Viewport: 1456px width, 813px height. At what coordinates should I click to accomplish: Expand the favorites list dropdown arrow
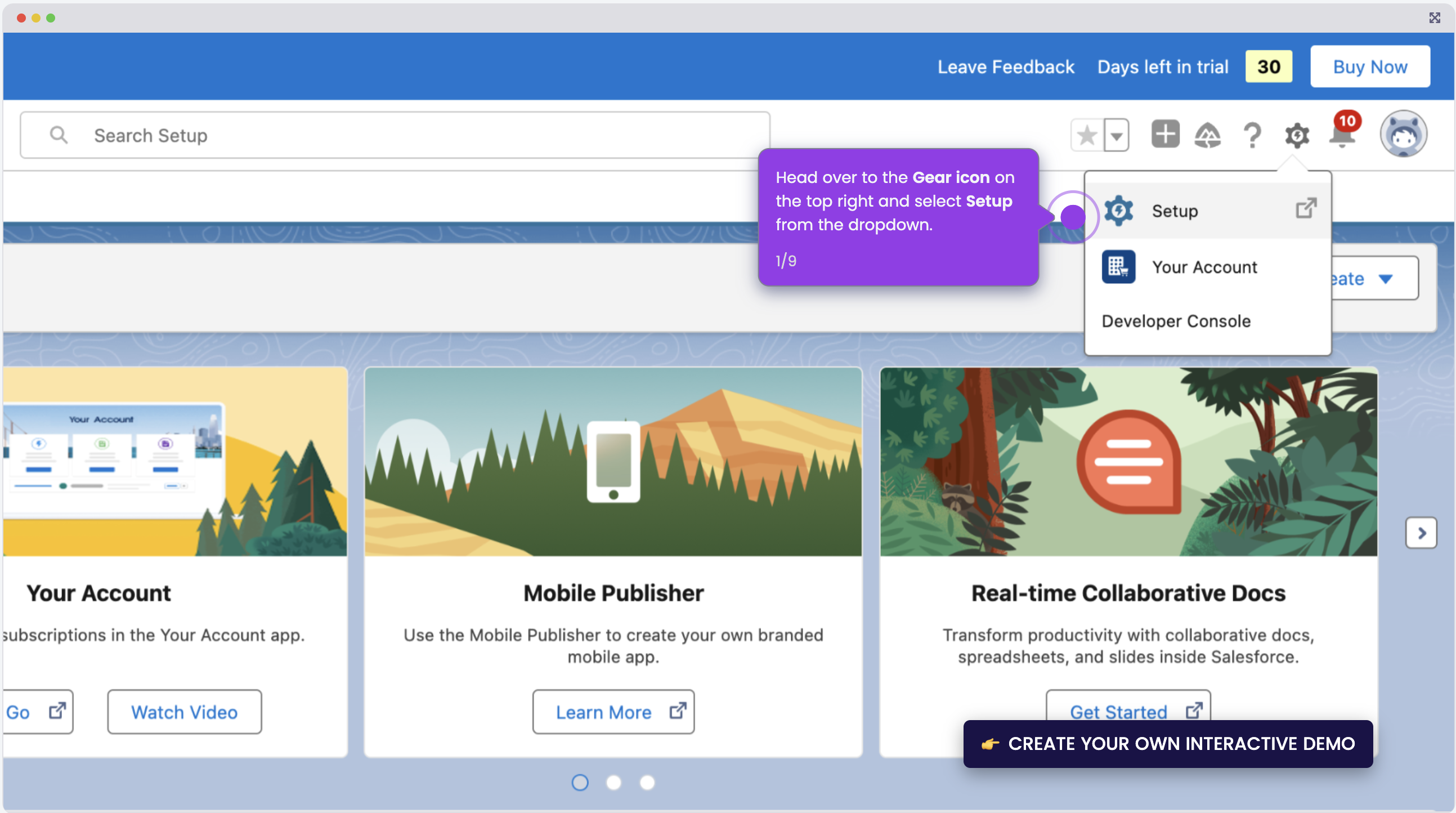point(1116,135)
